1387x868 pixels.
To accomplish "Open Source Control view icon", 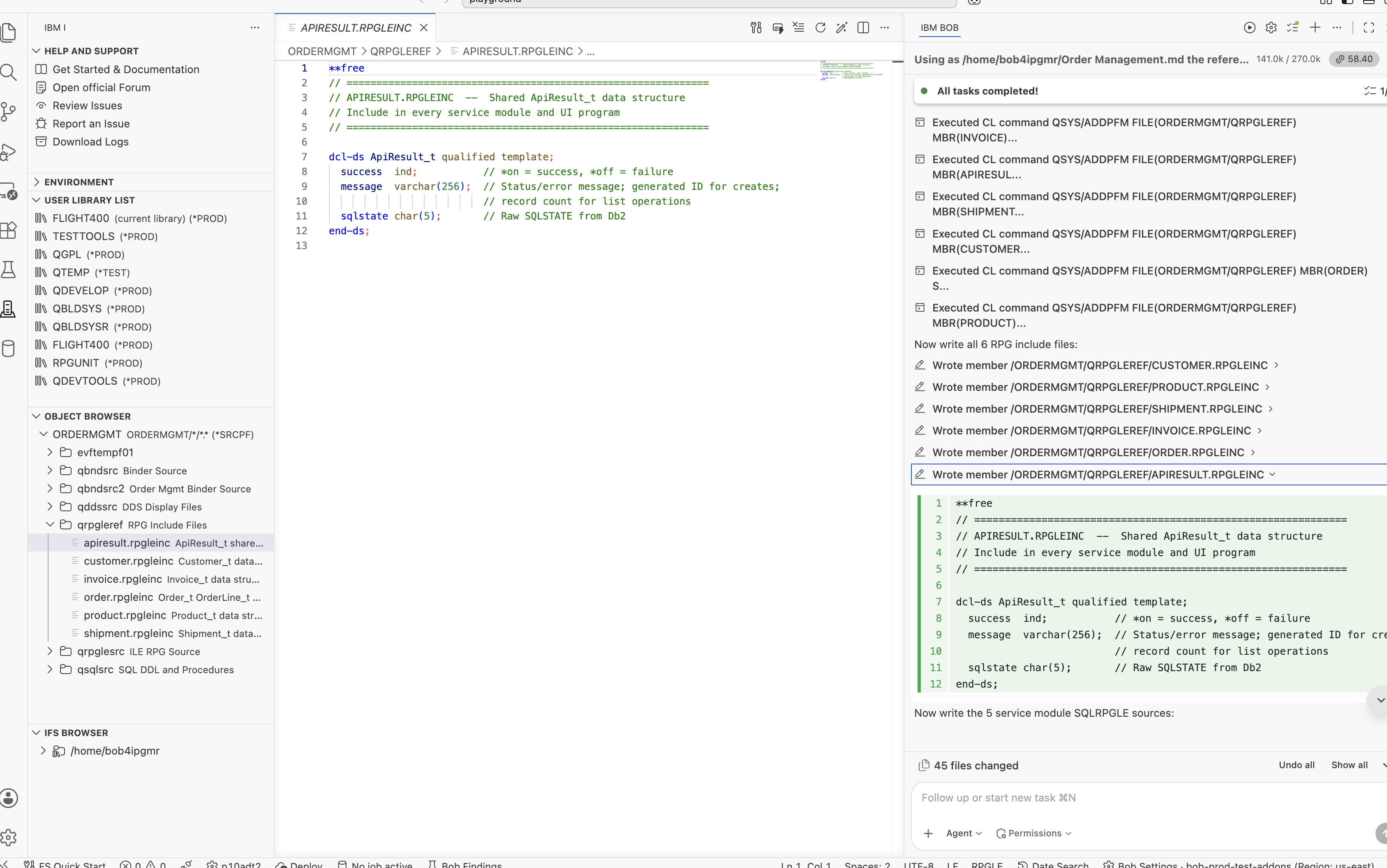I will (x=8, y=111).
